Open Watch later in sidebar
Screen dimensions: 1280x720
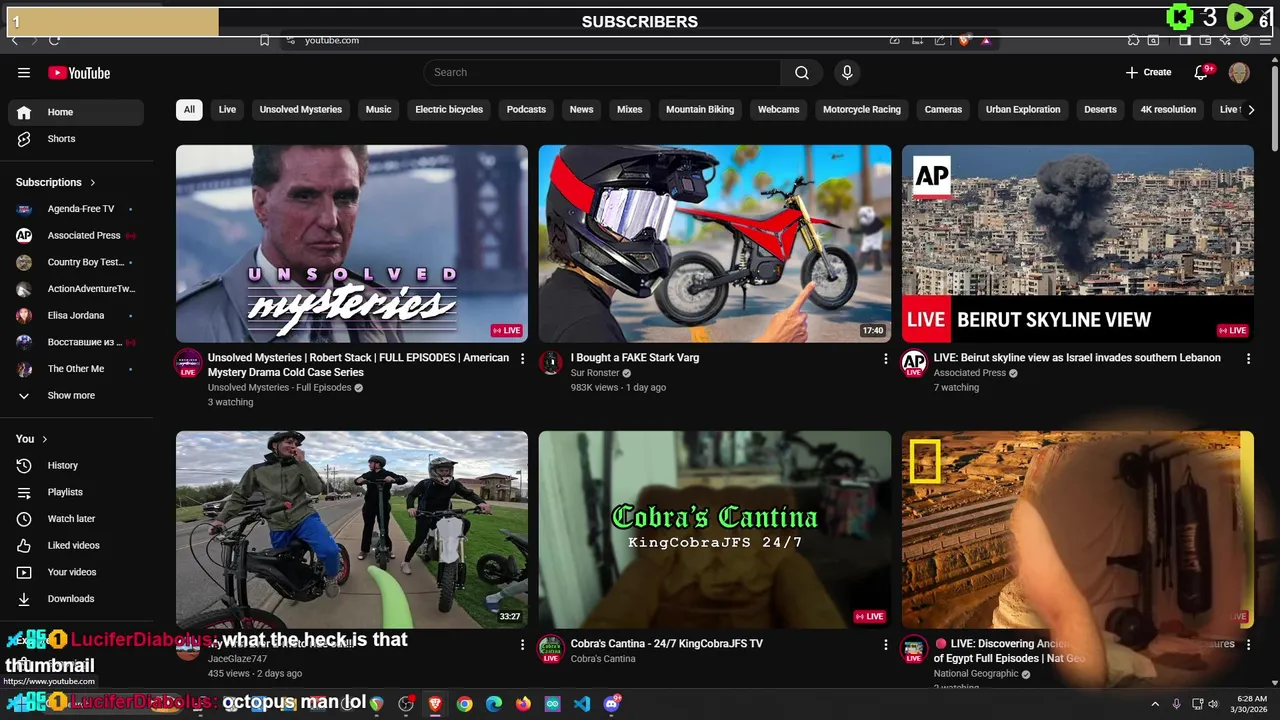76,519
